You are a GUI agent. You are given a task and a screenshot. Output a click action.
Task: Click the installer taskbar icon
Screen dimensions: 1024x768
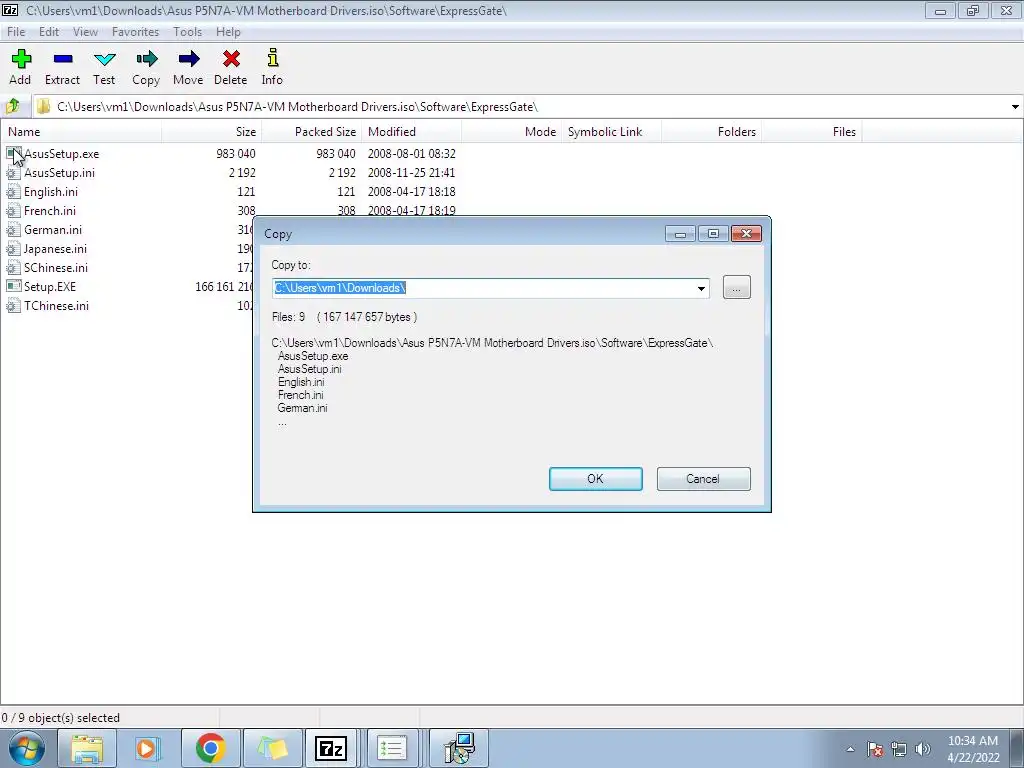(459, 748)
